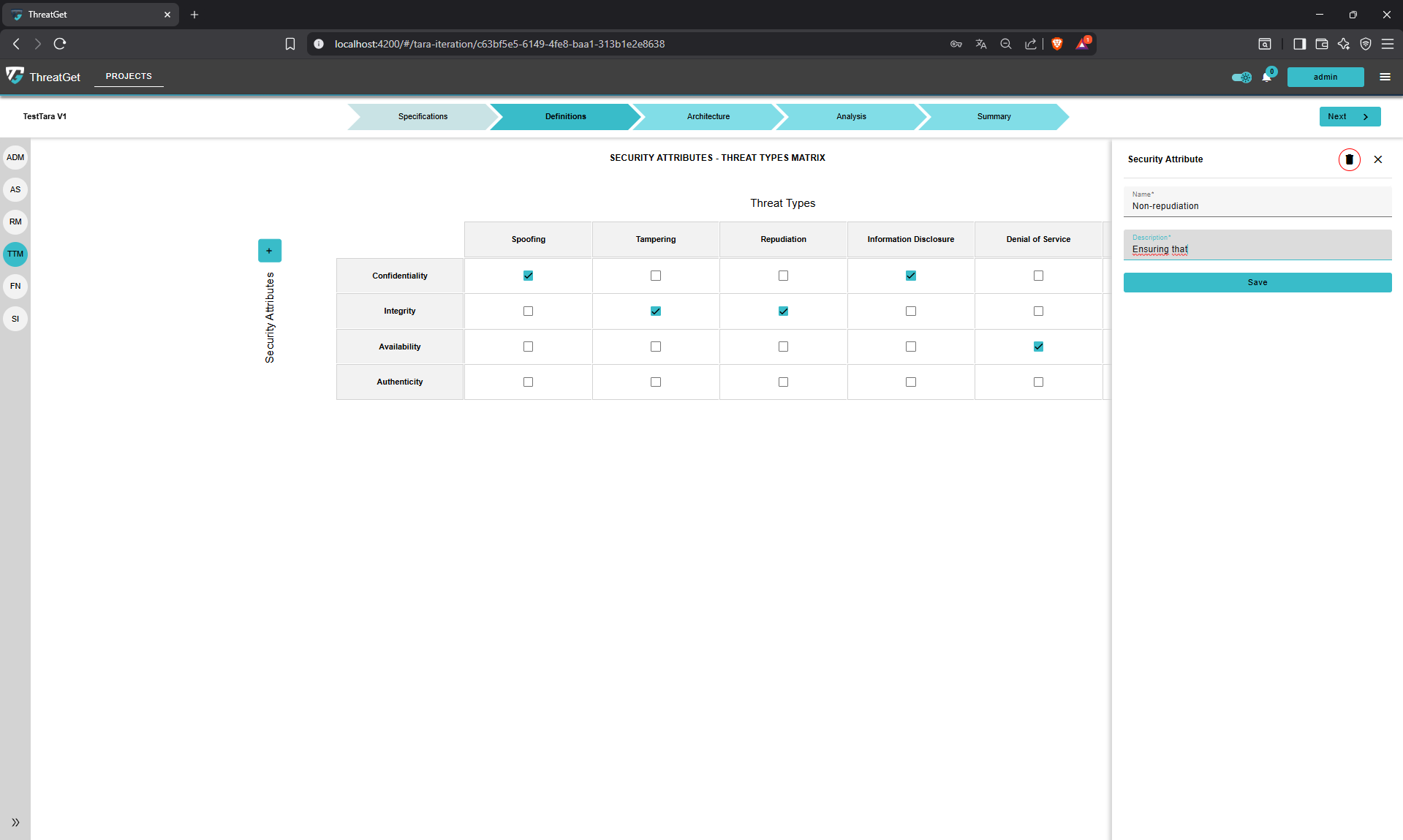This screenshot has height=840, width=1403.
Task: Expand the collapsed sidebar with the double-arrow
Action: 15,822
